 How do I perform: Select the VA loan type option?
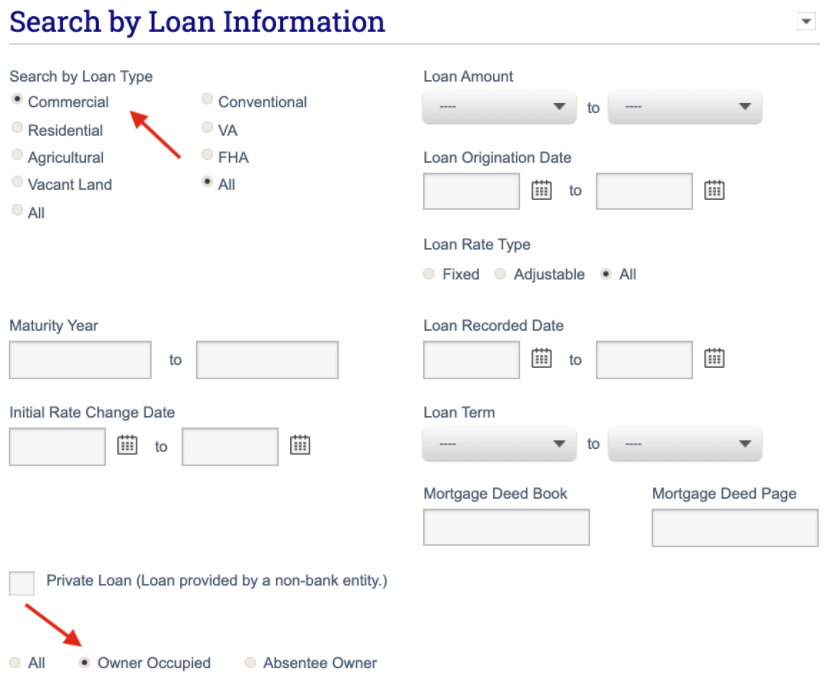point(208,129)
